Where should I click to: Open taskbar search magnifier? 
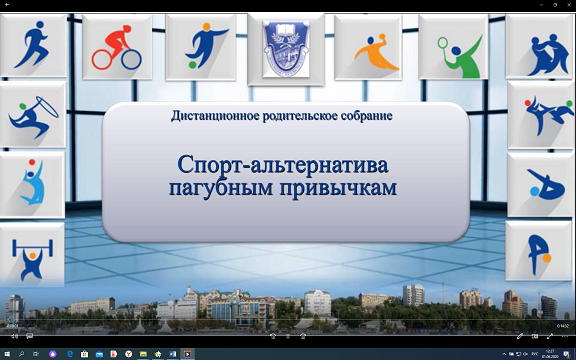click(21, 354)
